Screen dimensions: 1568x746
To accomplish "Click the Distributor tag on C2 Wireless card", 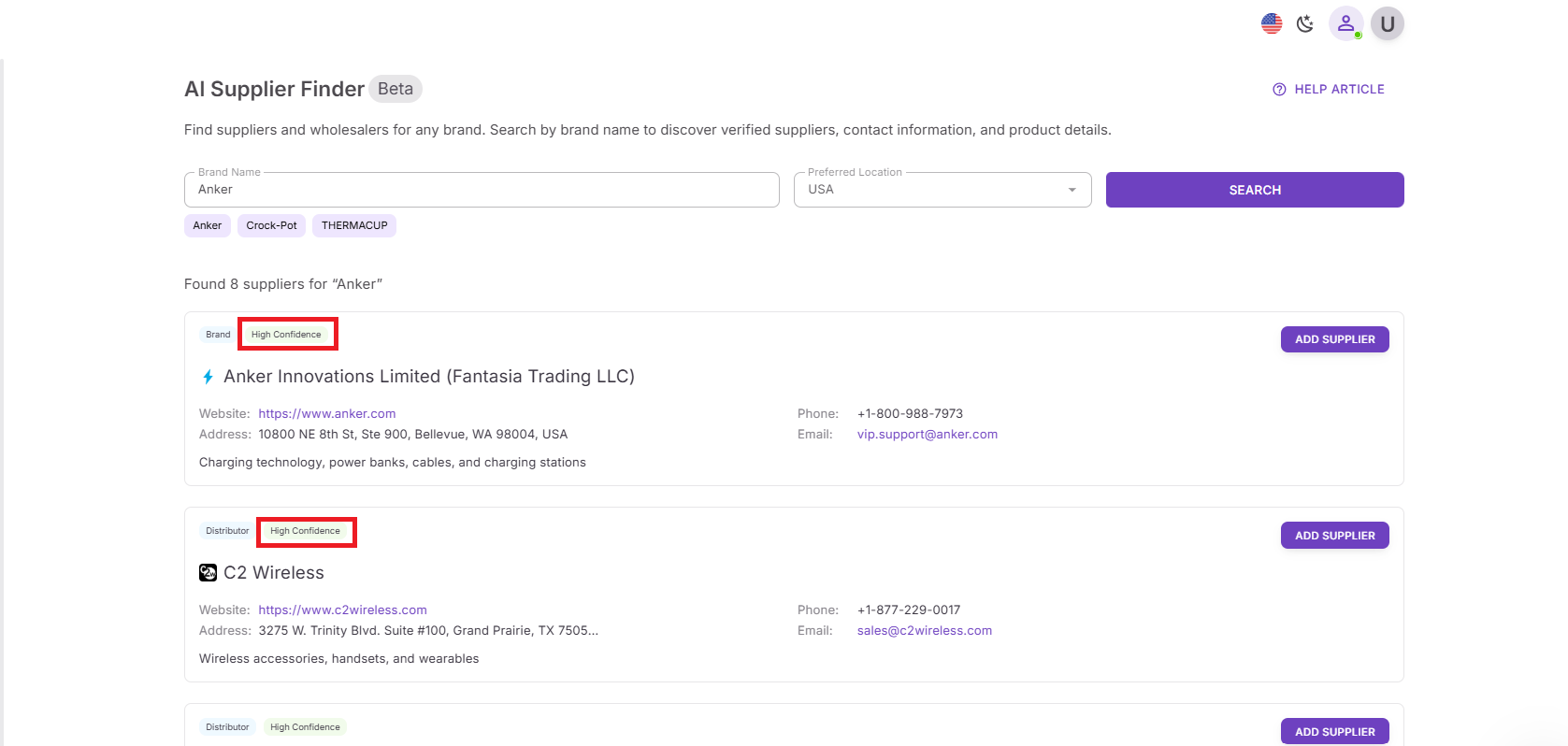I will (227, 531).
